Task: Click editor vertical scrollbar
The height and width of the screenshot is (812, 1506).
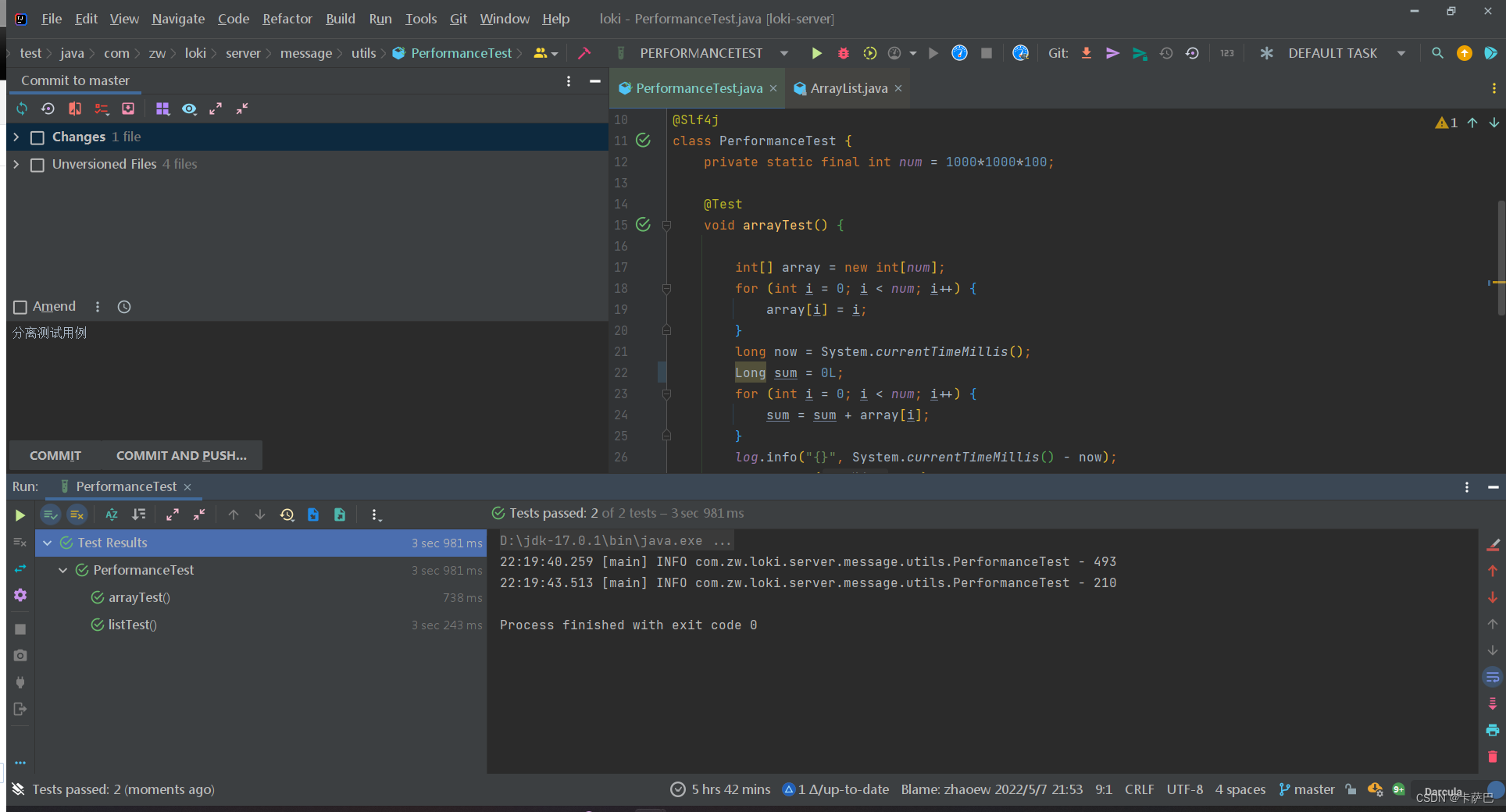Action: click(x=1501, y=258)
